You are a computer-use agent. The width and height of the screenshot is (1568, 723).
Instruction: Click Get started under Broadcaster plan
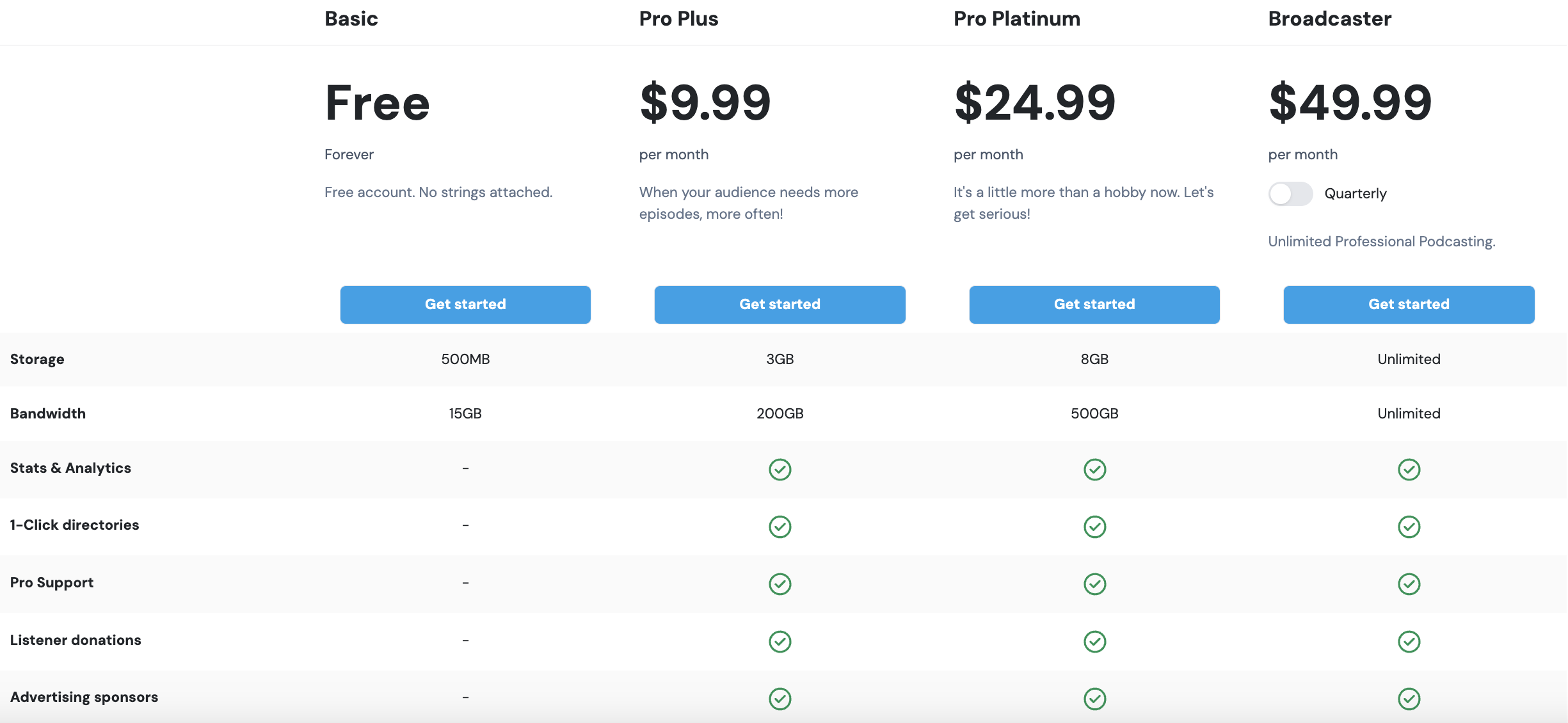coord(1409,305)
